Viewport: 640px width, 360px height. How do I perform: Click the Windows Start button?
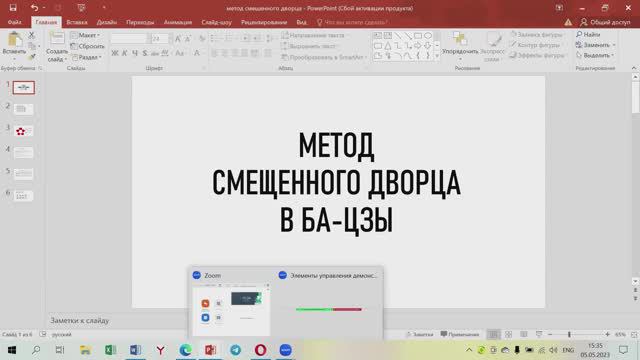pos(12,350)
